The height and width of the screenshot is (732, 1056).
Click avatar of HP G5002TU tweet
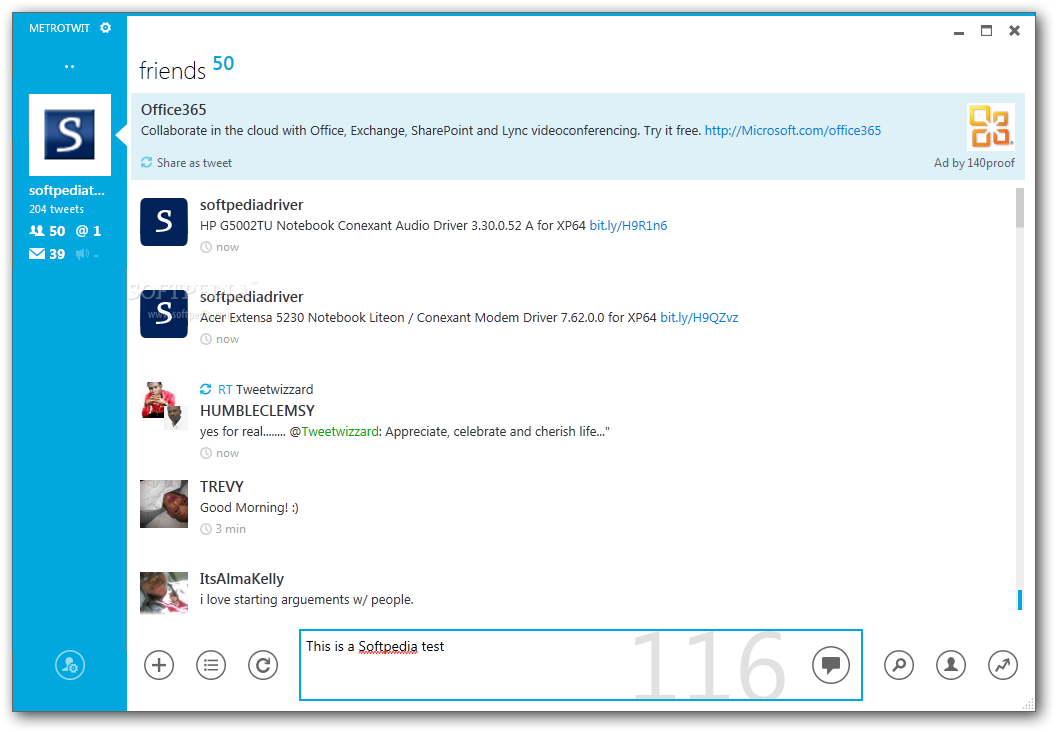[x=164, y=222]
